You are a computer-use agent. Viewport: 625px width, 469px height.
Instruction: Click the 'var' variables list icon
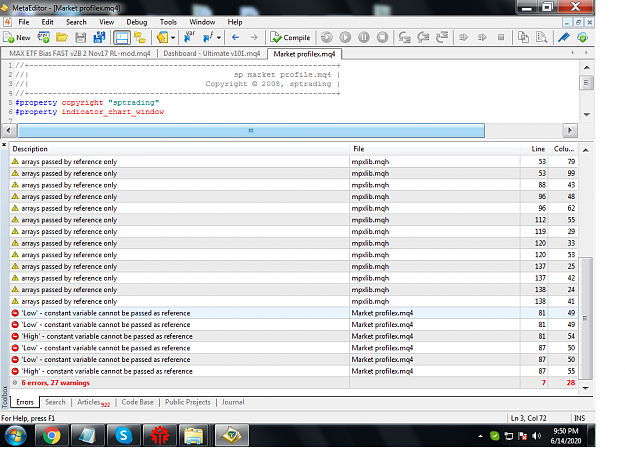coord(189,37)
